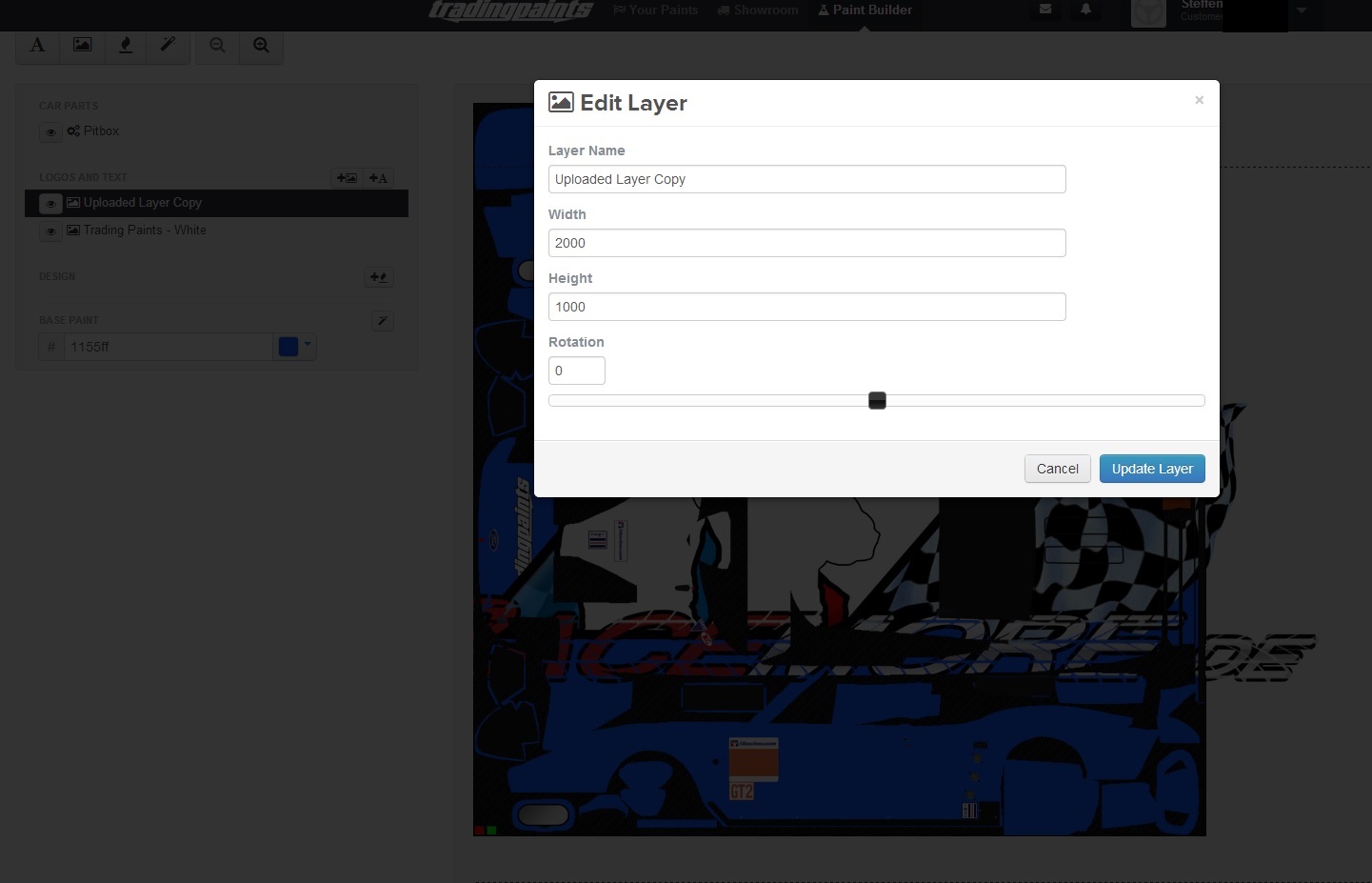Open the Showroom tab
This screenshot has width=1372, height=883.
pos(758,10)
